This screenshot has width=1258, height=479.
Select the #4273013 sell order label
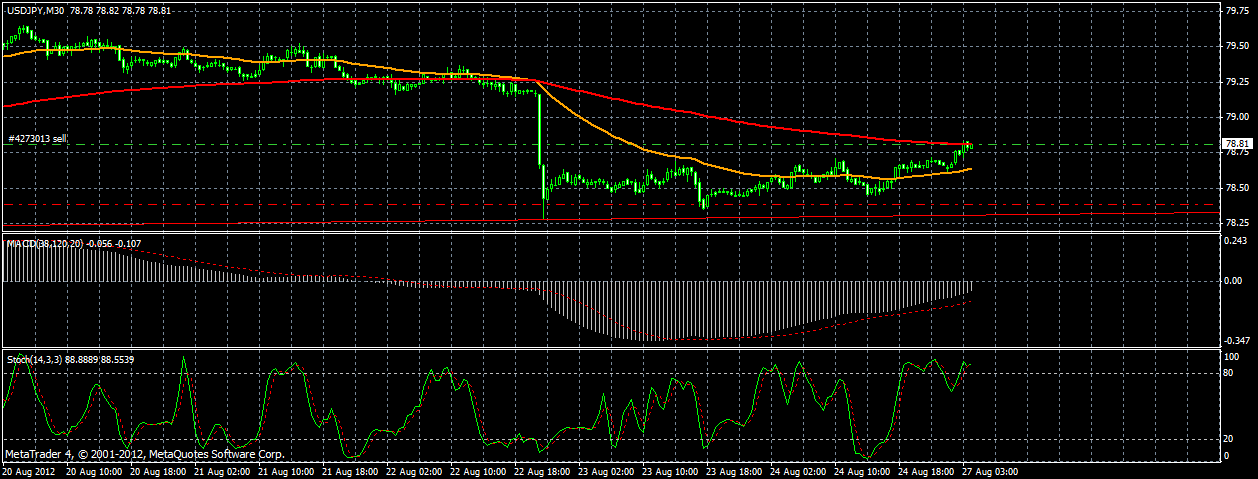coord(37,139)
